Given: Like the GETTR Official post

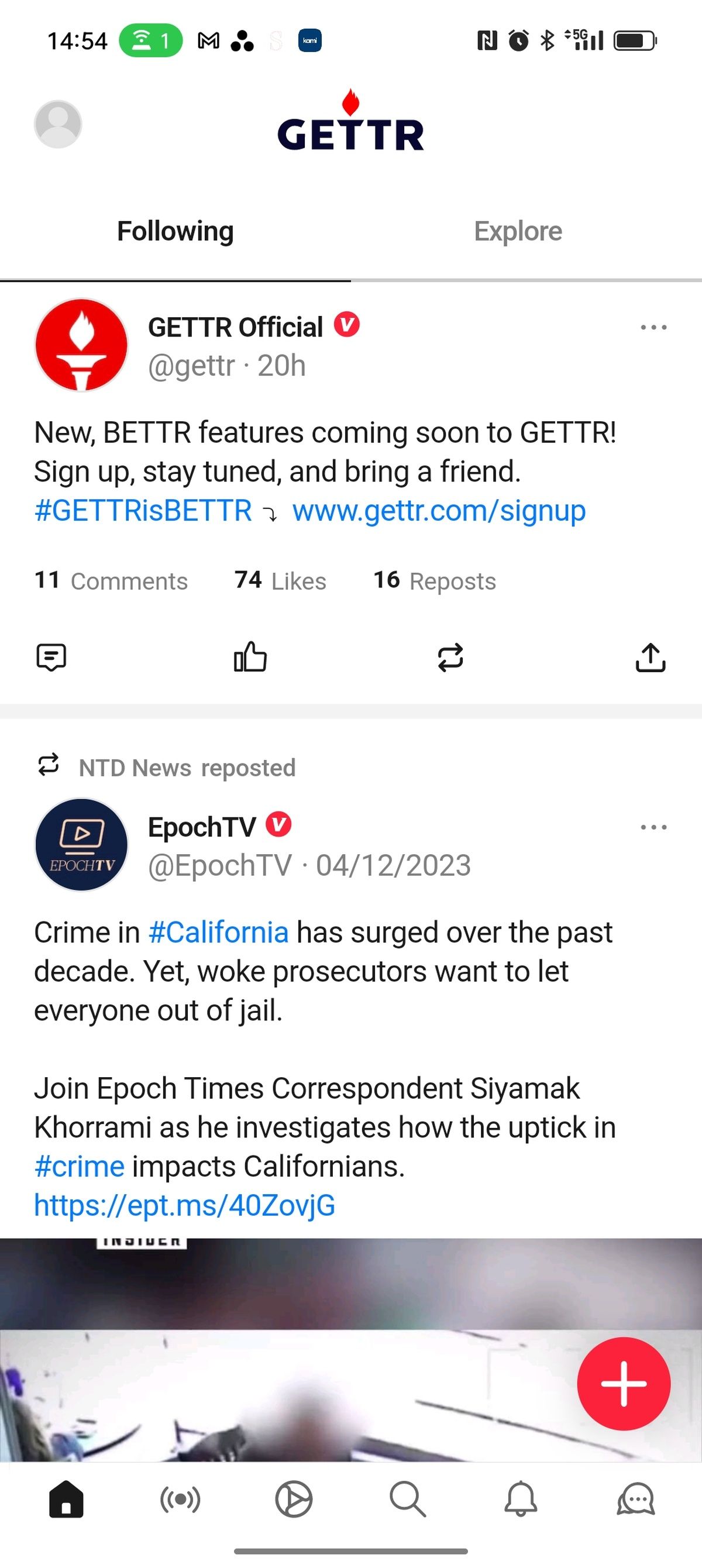Looking at the screenshot, I should pos(250,658).
